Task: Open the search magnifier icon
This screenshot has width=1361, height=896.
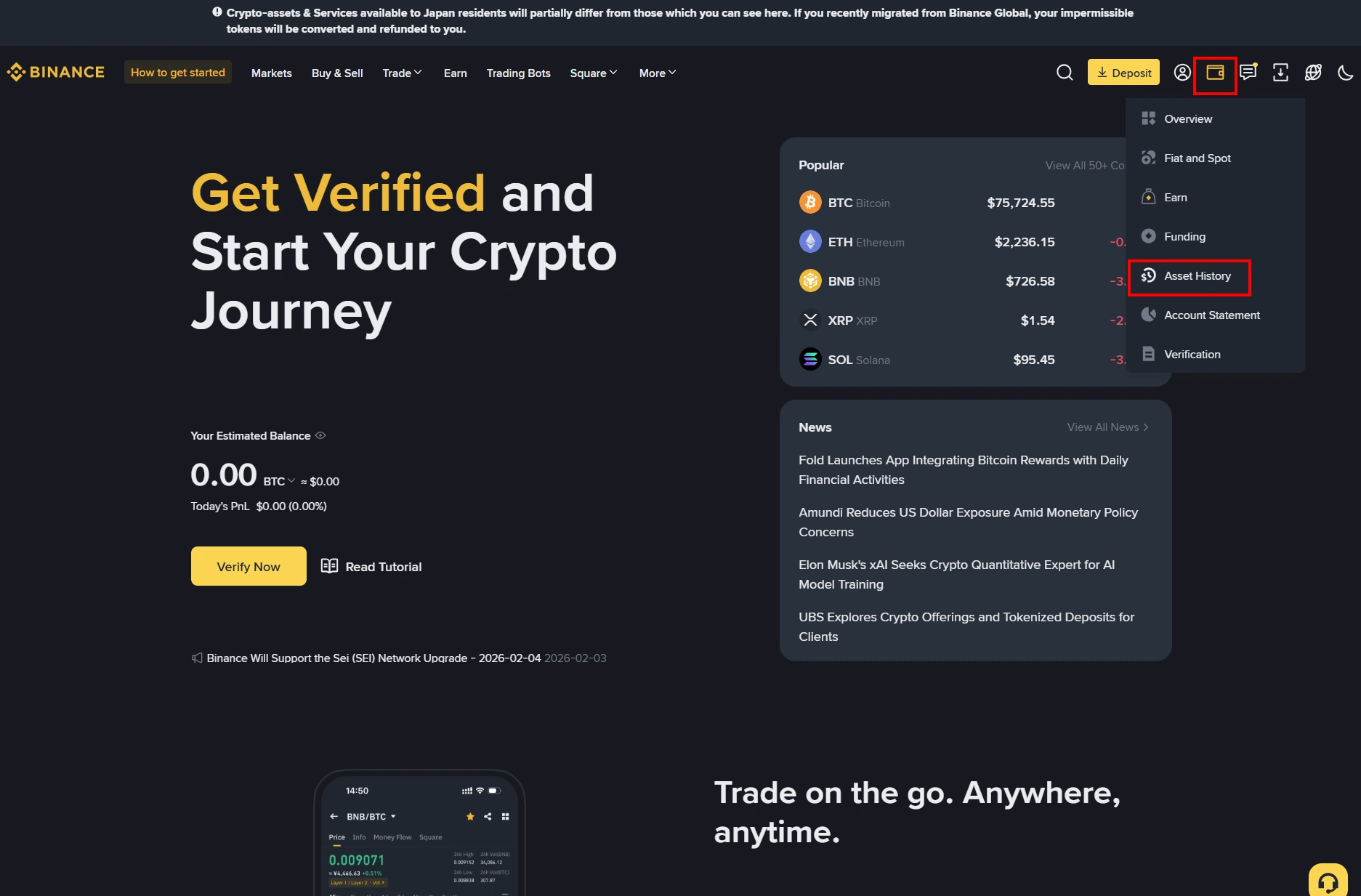Action: pos(1065,73)
